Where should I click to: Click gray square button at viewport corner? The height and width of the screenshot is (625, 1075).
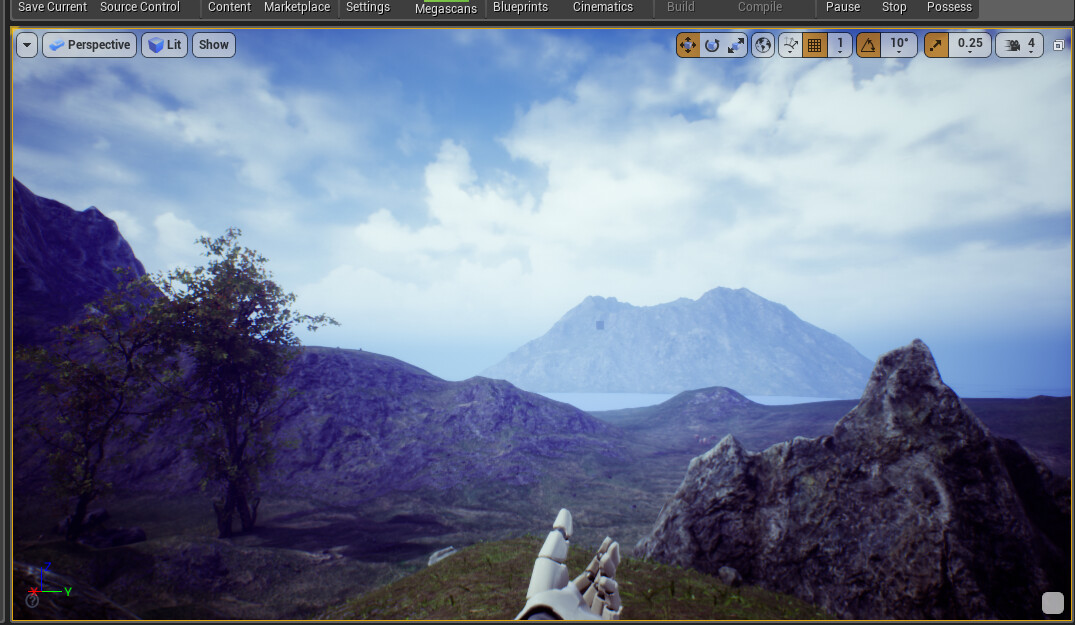[x=1052, y=602]
